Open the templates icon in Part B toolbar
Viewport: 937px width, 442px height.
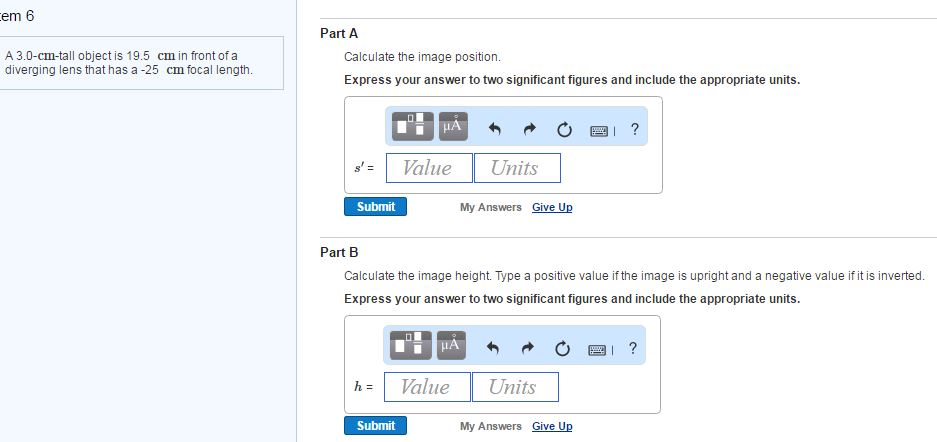411,345
